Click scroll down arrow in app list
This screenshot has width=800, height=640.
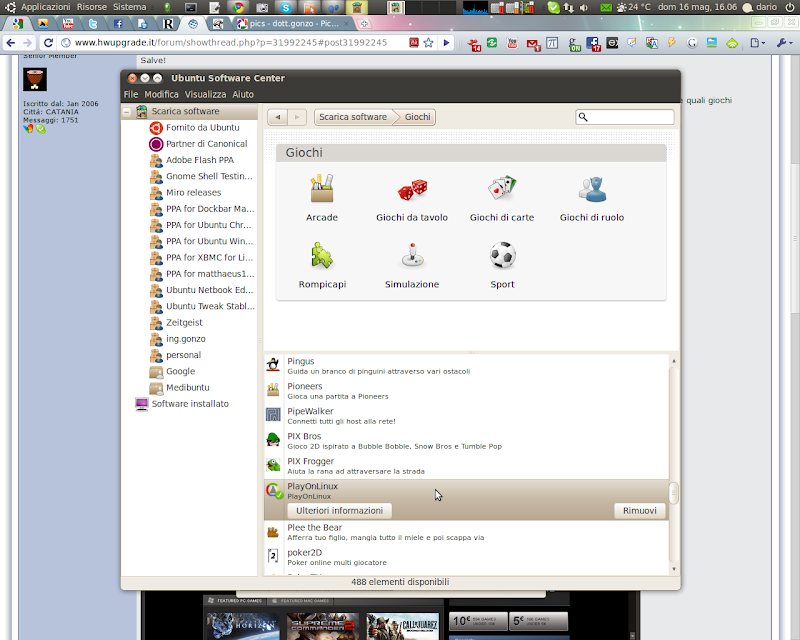pyautogui.click(x=674, y=569)
